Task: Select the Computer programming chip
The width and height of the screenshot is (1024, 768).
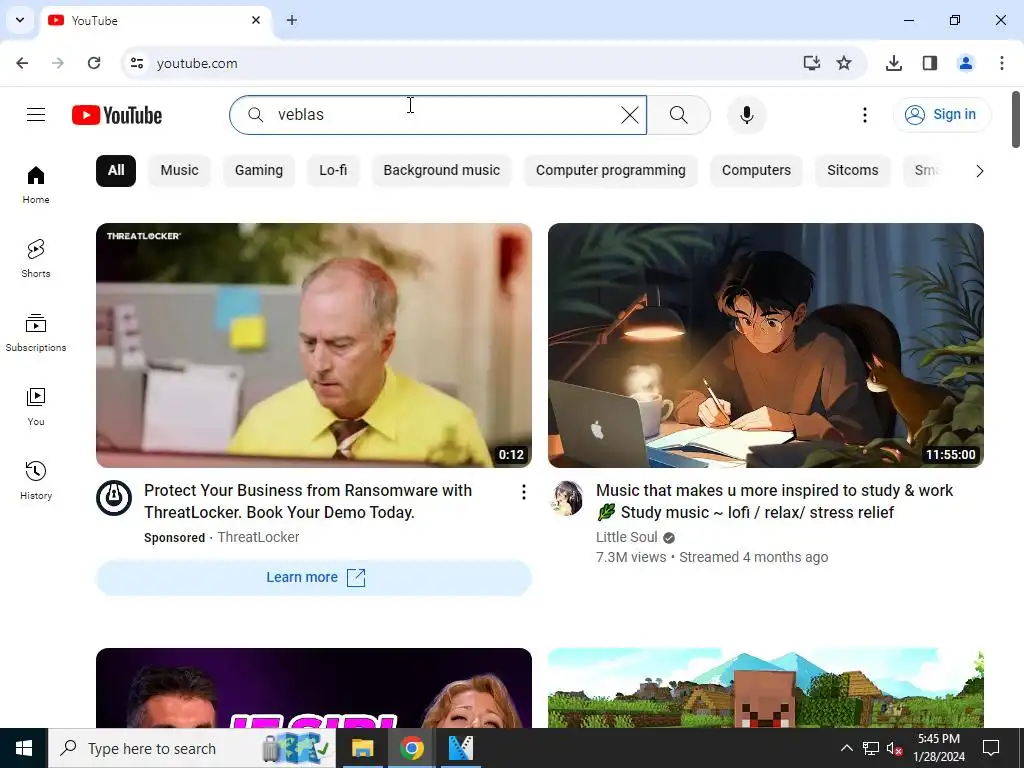Action: (x=611, y=170)
